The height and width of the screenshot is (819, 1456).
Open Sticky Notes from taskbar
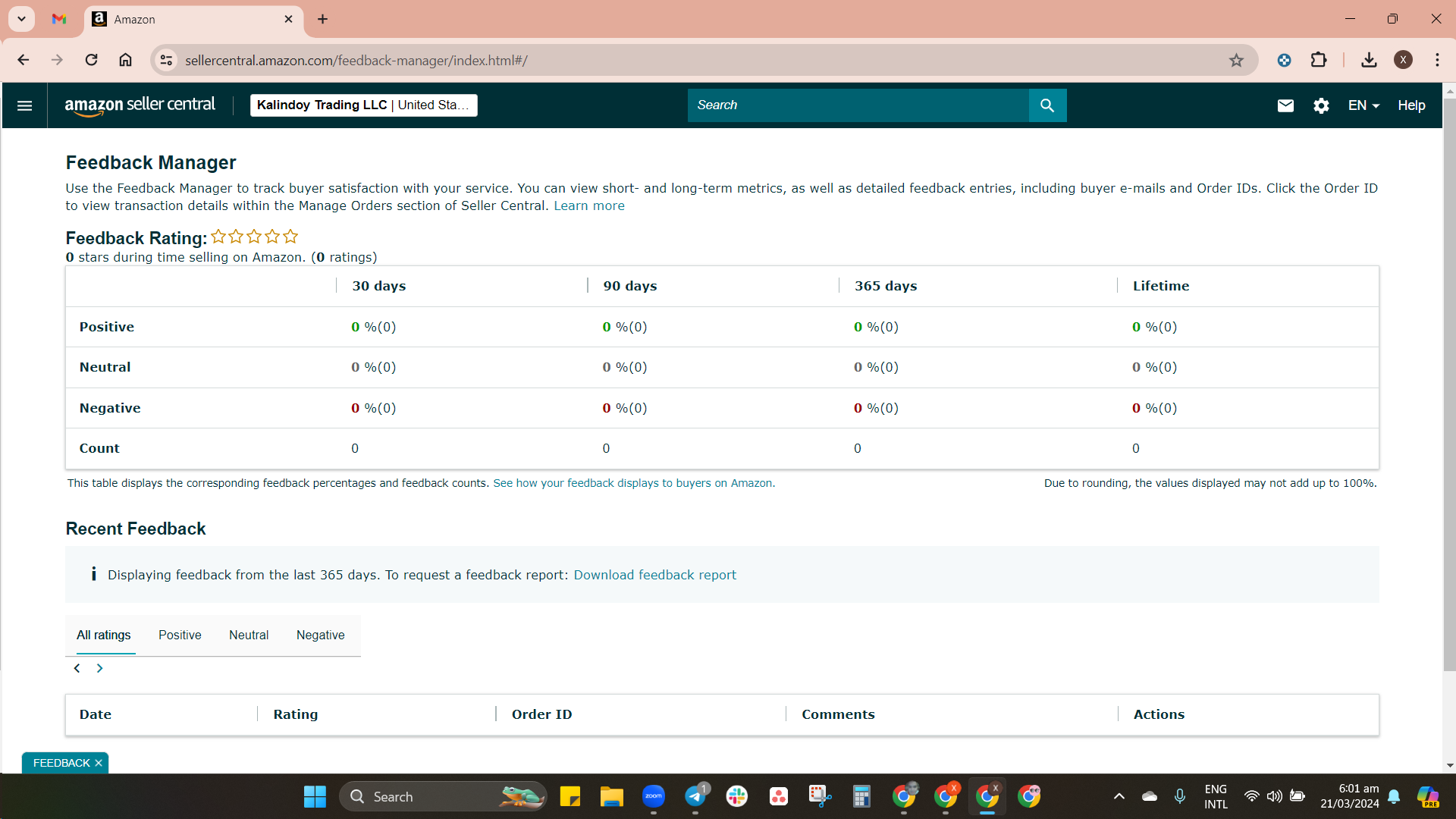pyautogui.click(x=570, y=797)
